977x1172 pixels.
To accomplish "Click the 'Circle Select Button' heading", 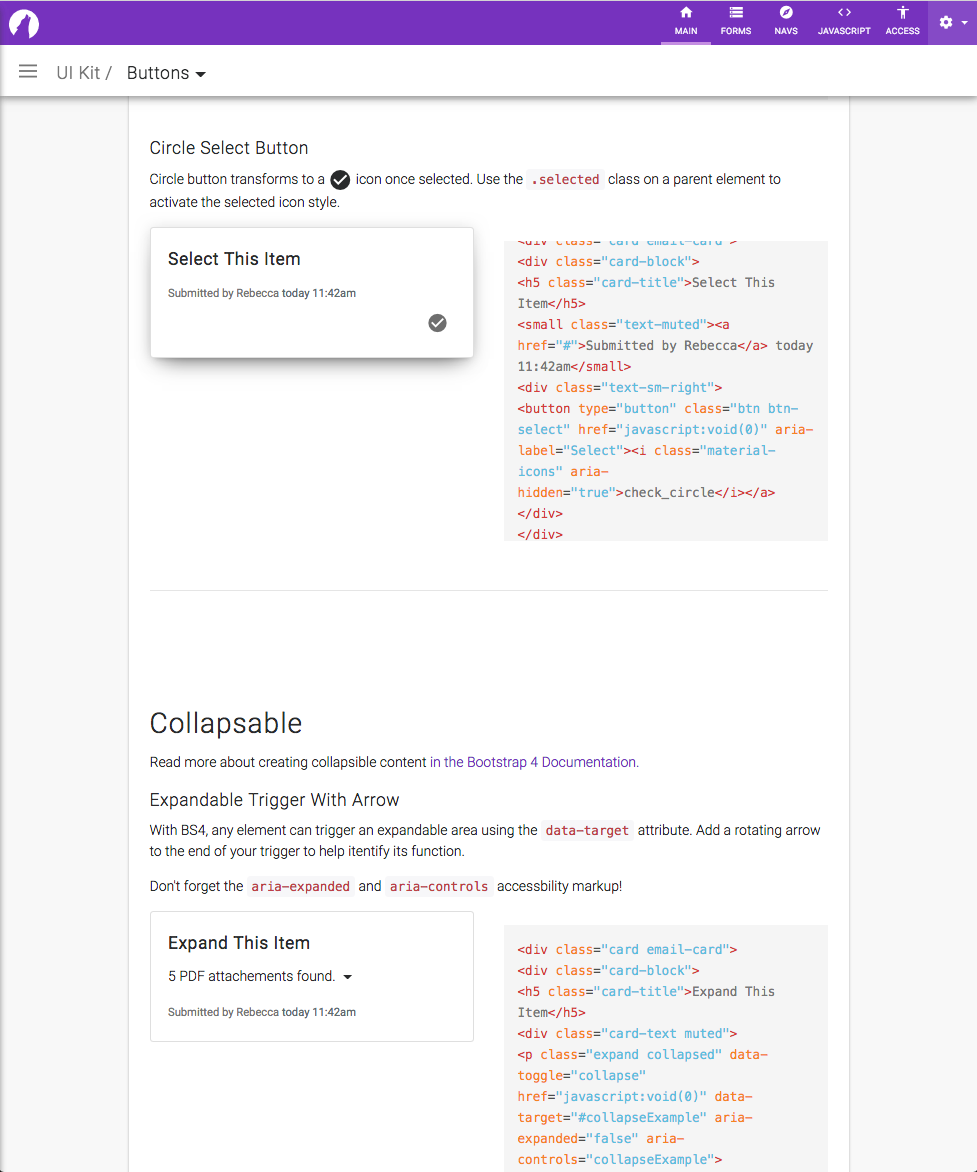I will tap(229, 148).
